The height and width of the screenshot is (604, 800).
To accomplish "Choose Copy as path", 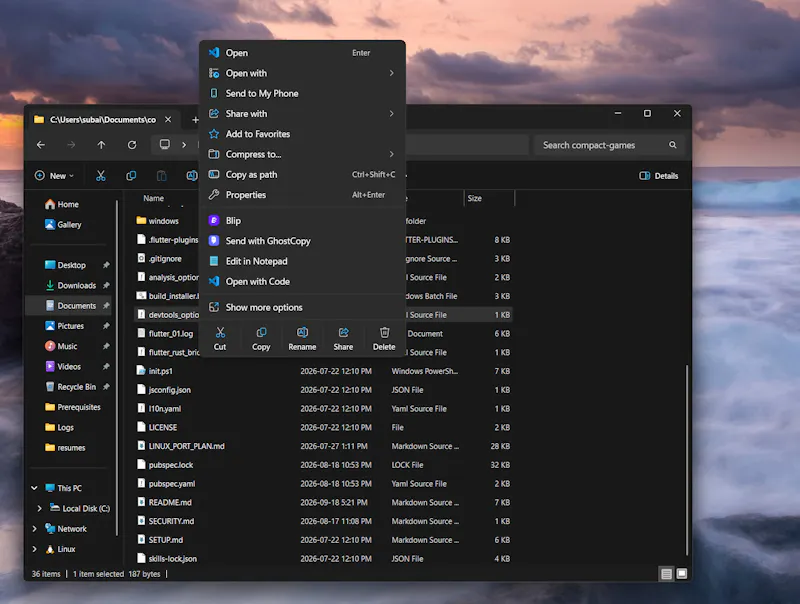I will click(302, 174).
